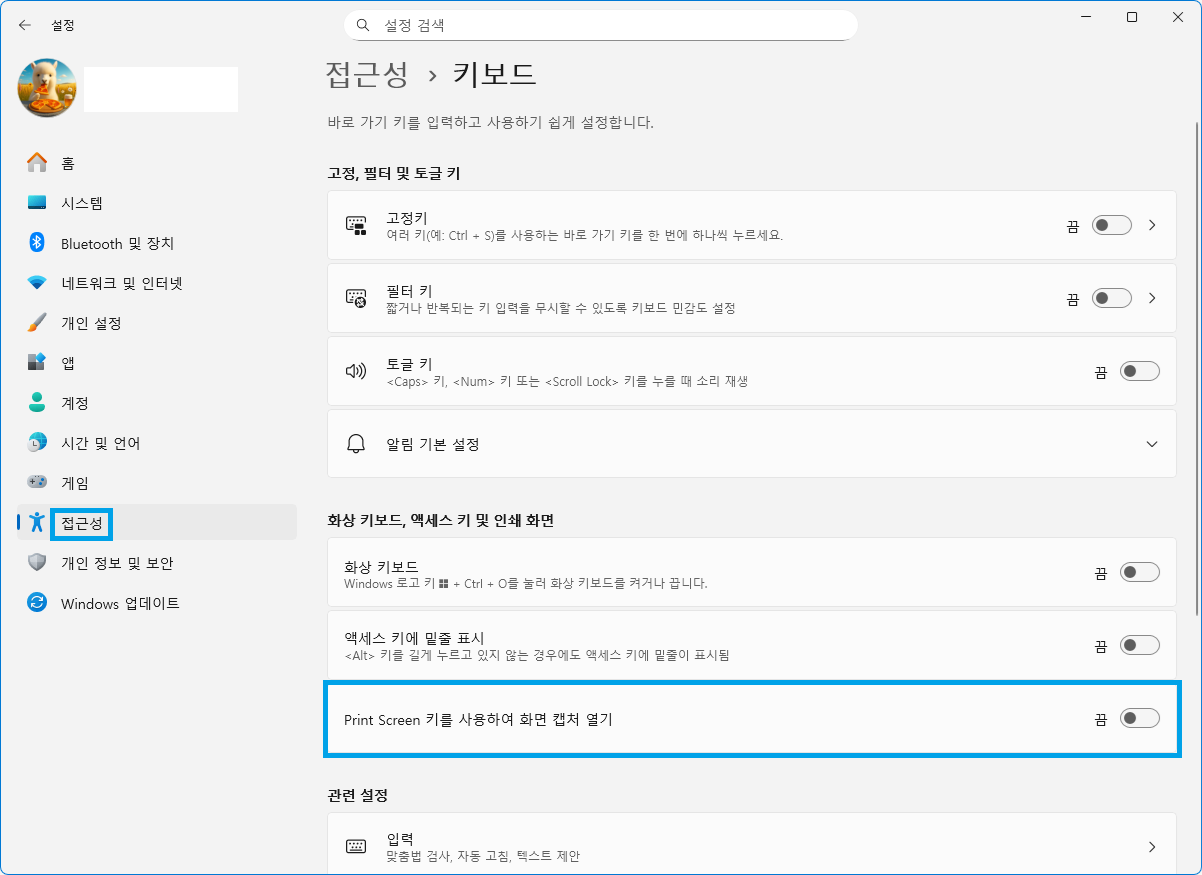Screen dimensions: 1202x875
Task: Click the 개인 정보 및 보안 shield icon
Action: click(x=37, y=563)
